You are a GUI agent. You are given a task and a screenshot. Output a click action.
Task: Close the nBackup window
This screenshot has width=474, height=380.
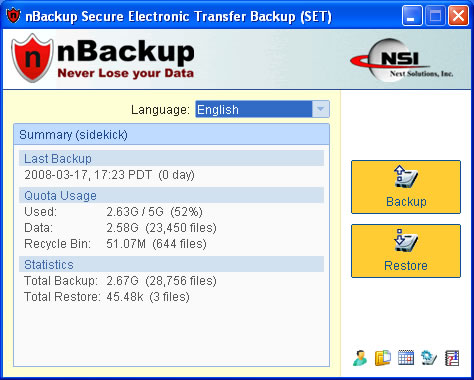458,16
